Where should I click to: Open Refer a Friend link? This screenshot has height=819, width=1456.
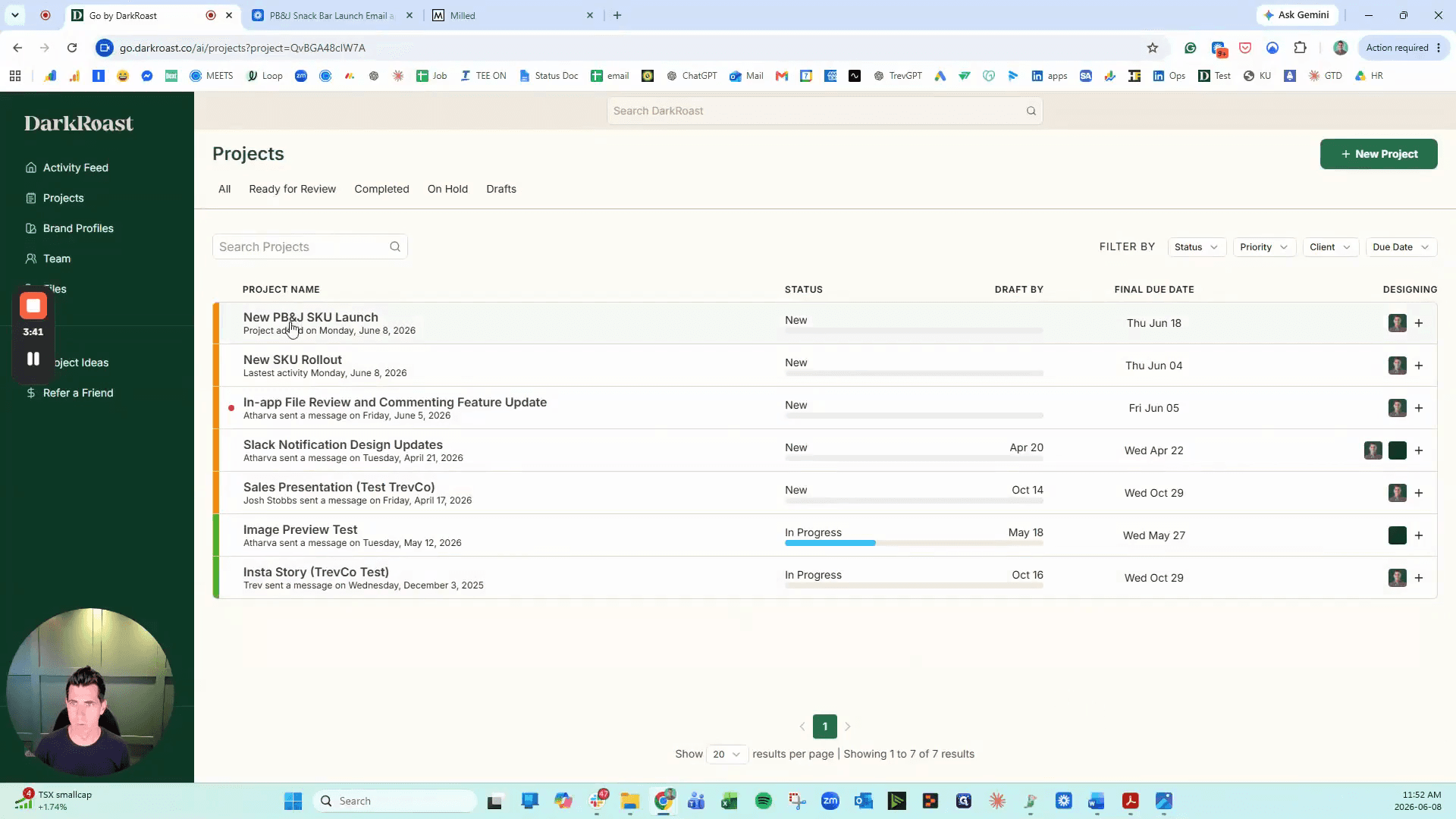tap(69, 393)
